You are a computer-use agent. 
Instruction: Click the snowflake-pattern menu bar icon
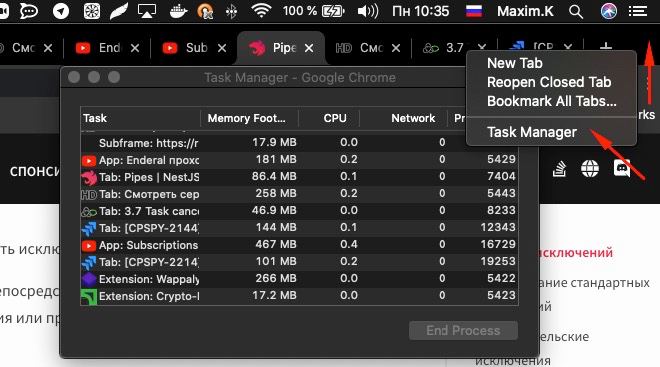click(92, 11)
